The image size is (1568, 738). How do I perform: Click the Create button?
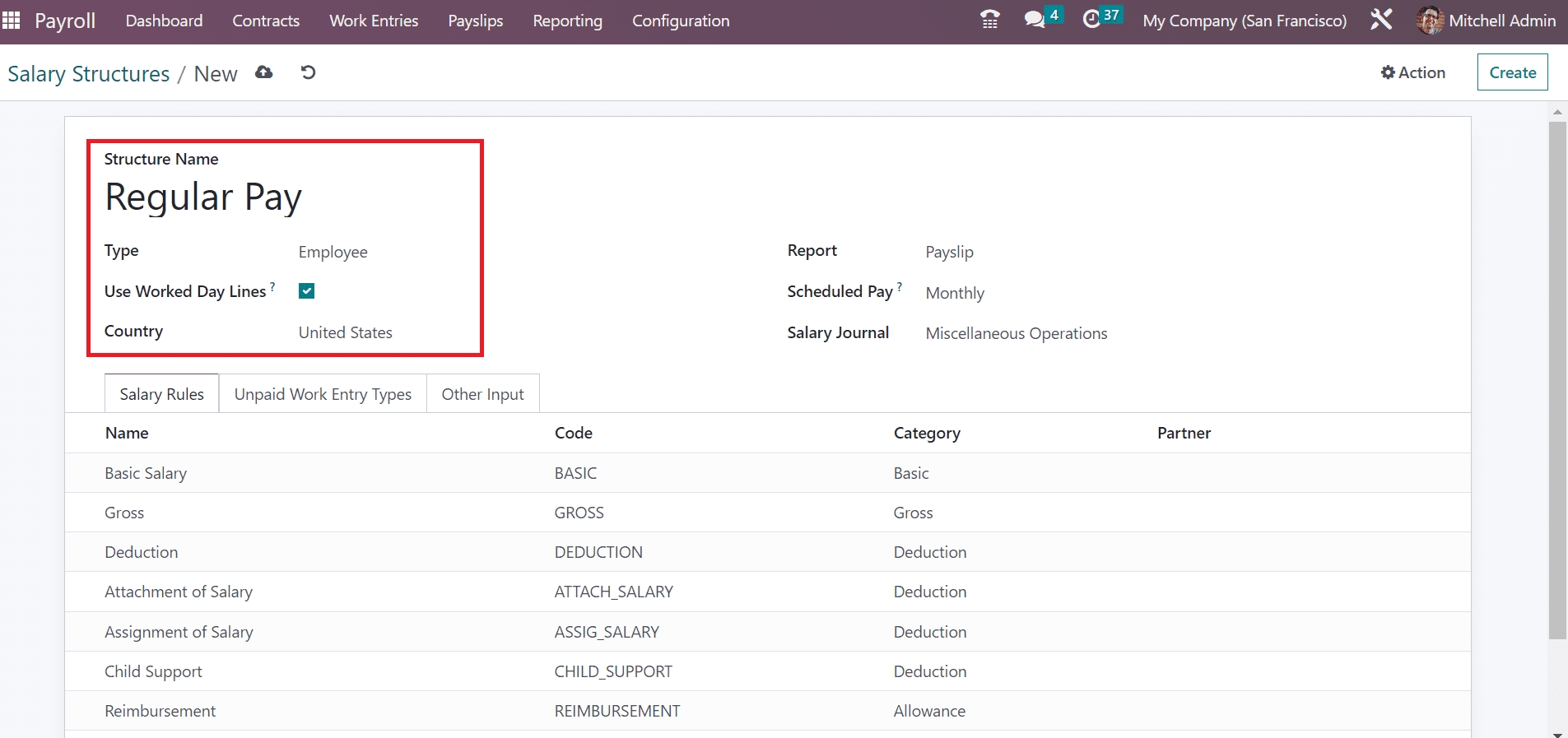point(1512,72)
